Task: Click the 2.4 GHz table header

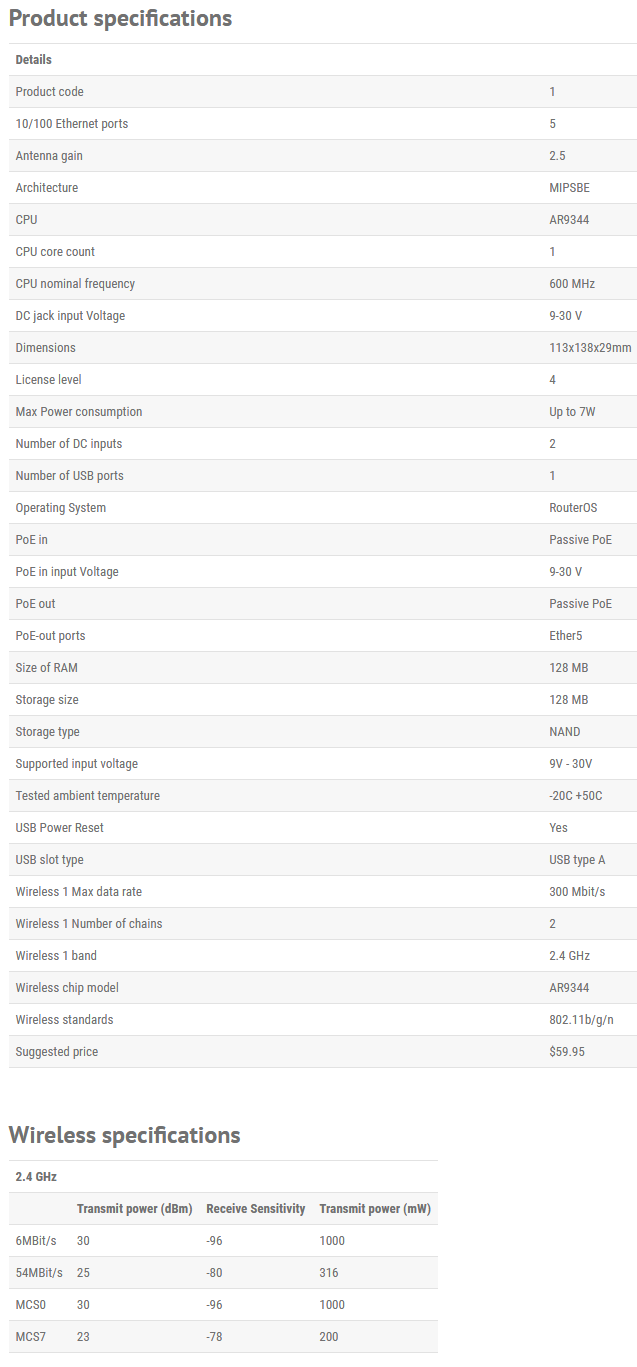Action: pos(36,1177)
